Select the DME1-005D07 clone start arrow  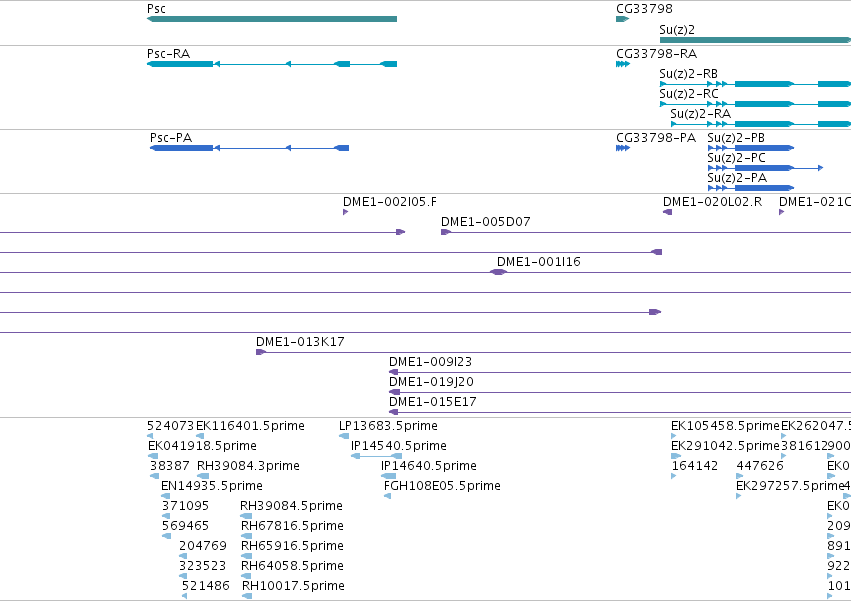pyautogui.click(x=446, y=232)
